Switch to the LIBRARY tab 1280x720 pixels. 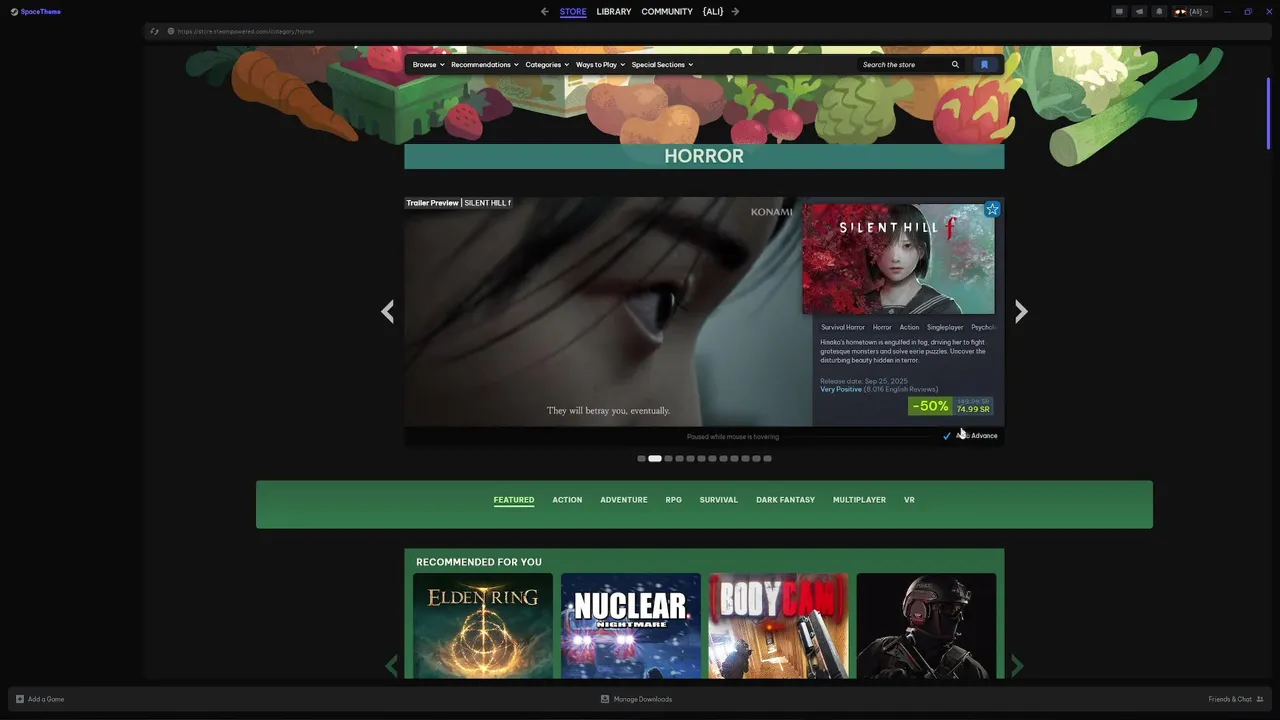614,12
